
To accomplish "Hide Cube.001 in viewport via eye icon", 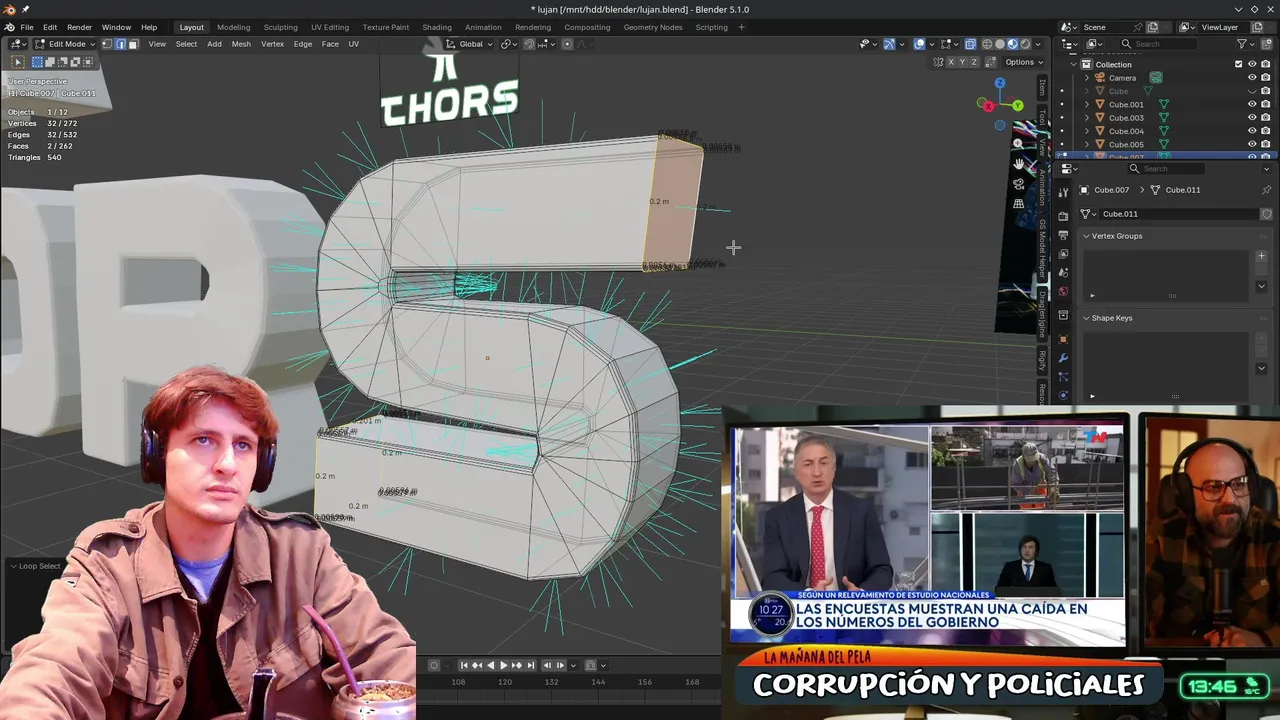I will 1252,104.
